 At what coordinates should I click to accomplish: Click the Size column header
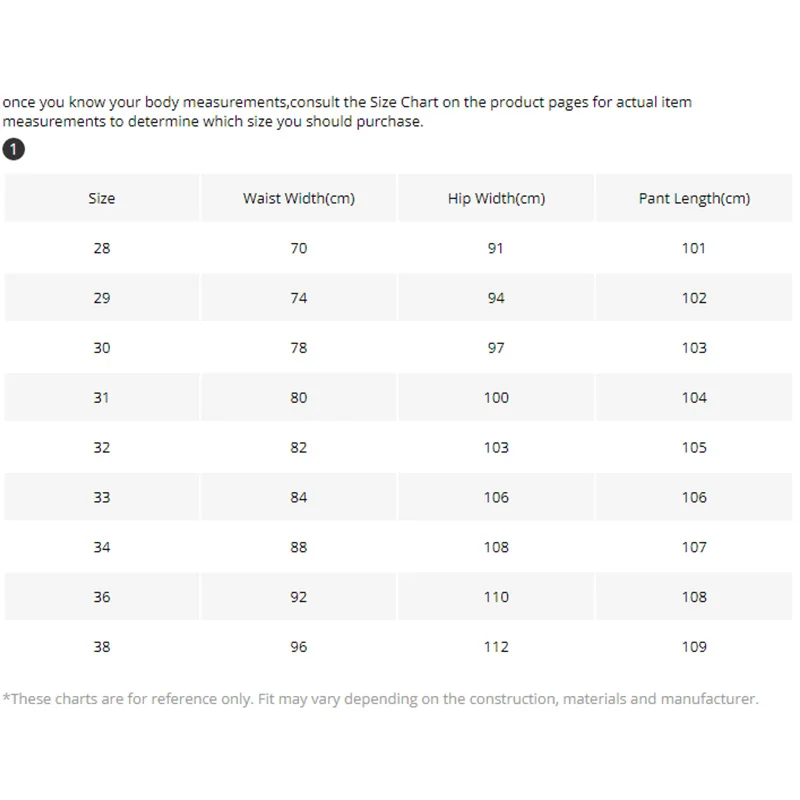click(x=102, y=199)
